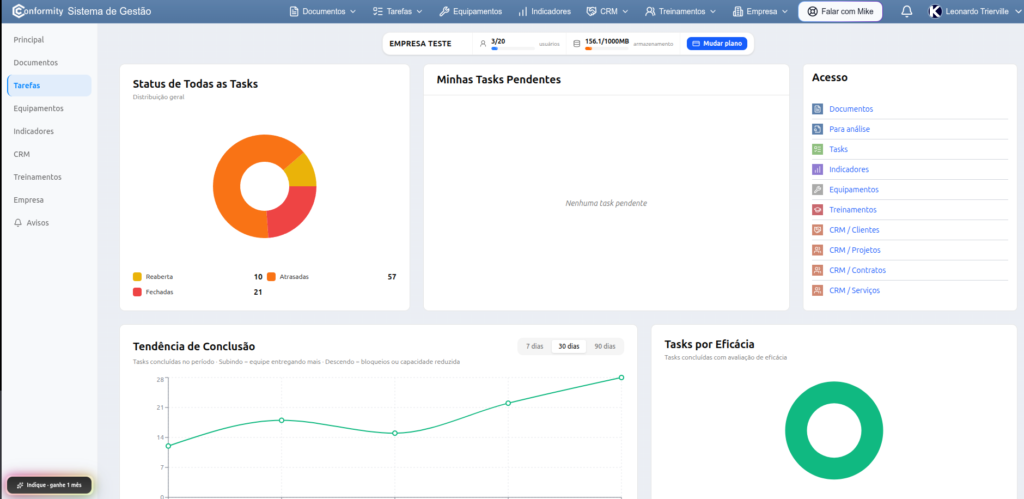This screenshot has height=499, width=1024.
Task: Click the Treinamentos icon in Acesso panel
Action: [817, 210]
